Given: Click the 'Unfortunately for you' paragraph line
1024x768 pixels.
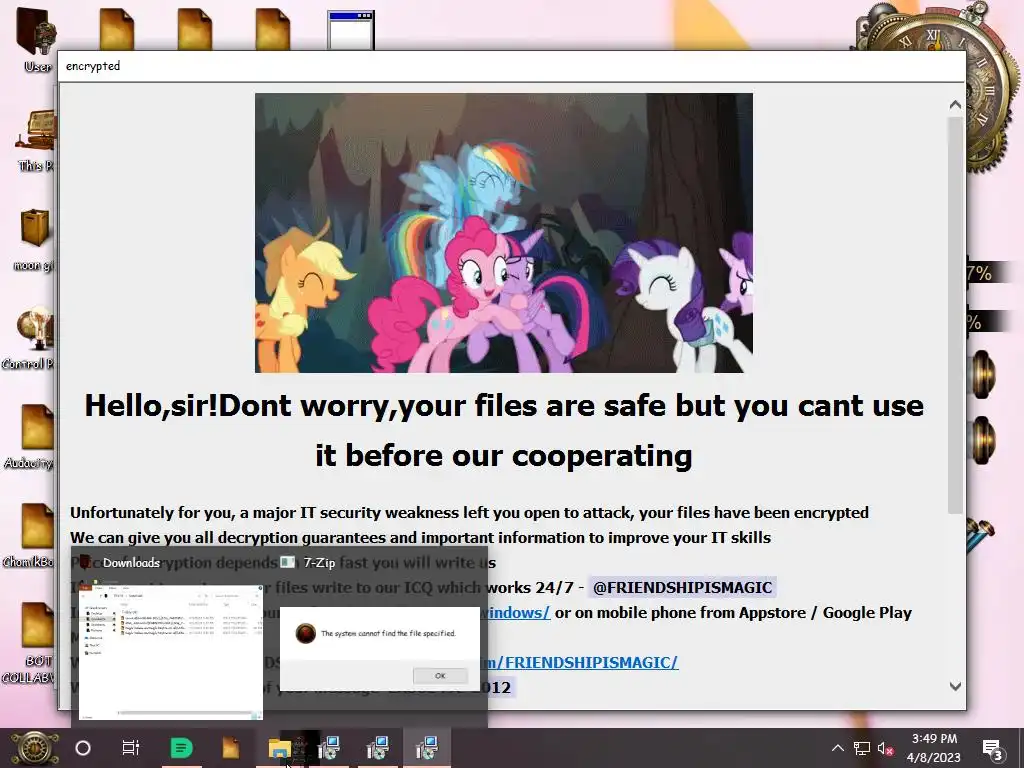Looking at the screenshot, I should (x=469, y=513).
